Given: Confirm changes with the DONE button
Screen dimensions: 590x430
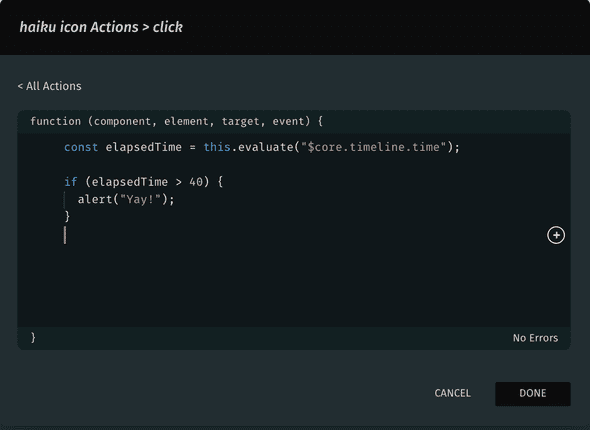Looking at the screenshot, I should pyautogui.click(x=532, y=394).
